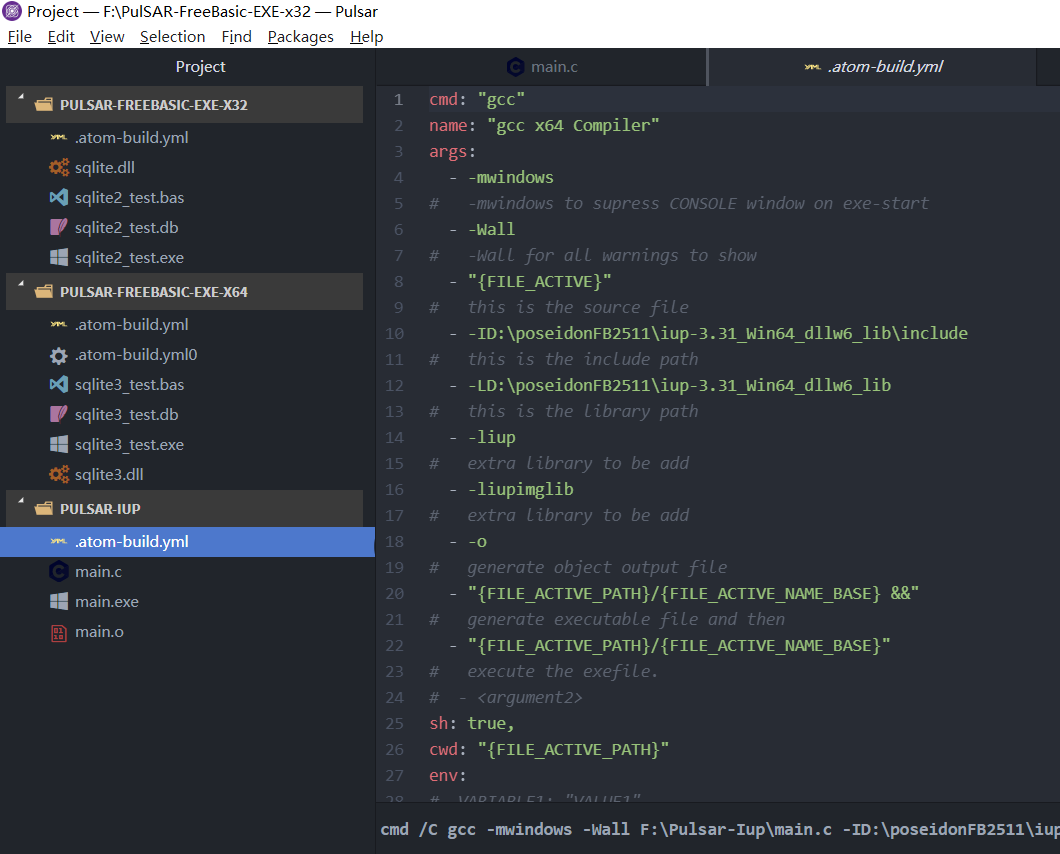The image size is (1060, 854).
Task: Click the C icon on main.c tab
Action: click(516, 66)
